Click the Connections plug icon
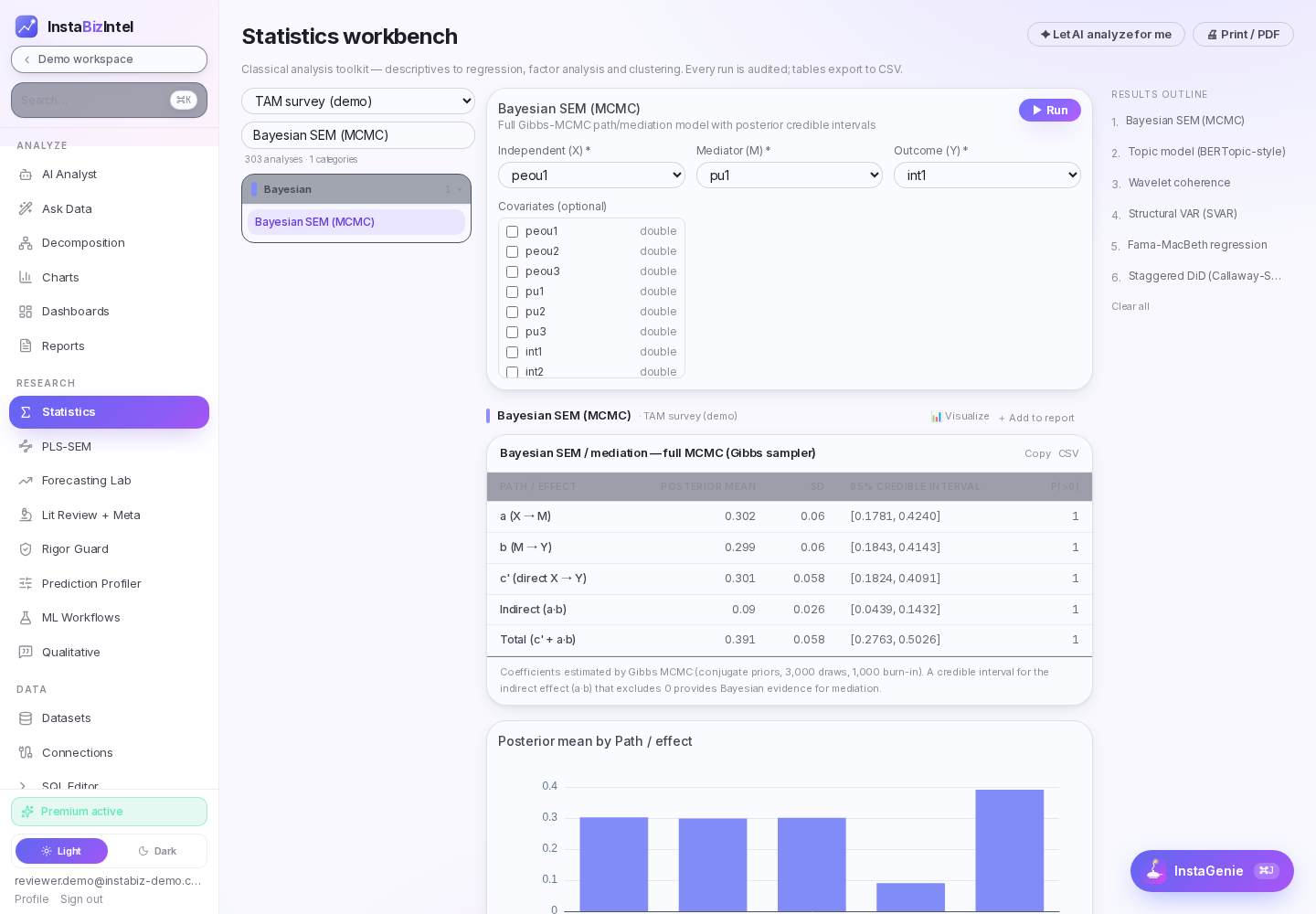Screen dimensions: 1316x914 point(26,752)
